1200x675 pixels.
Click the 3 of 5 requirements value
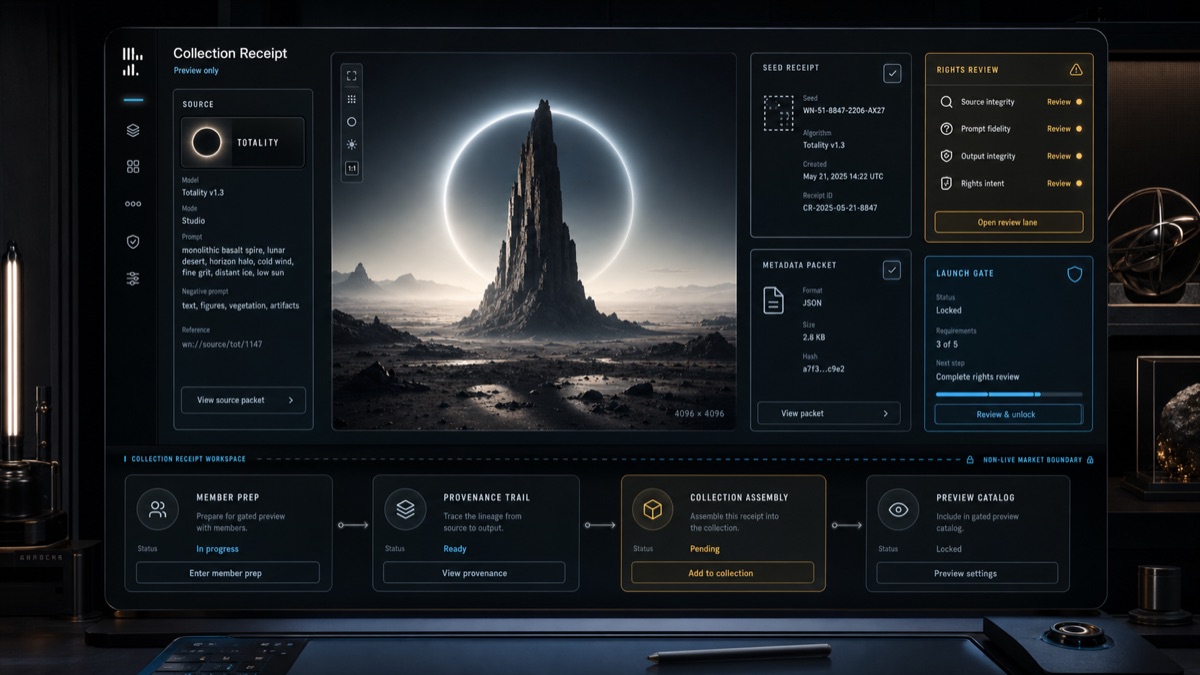(x=948, y=344)
